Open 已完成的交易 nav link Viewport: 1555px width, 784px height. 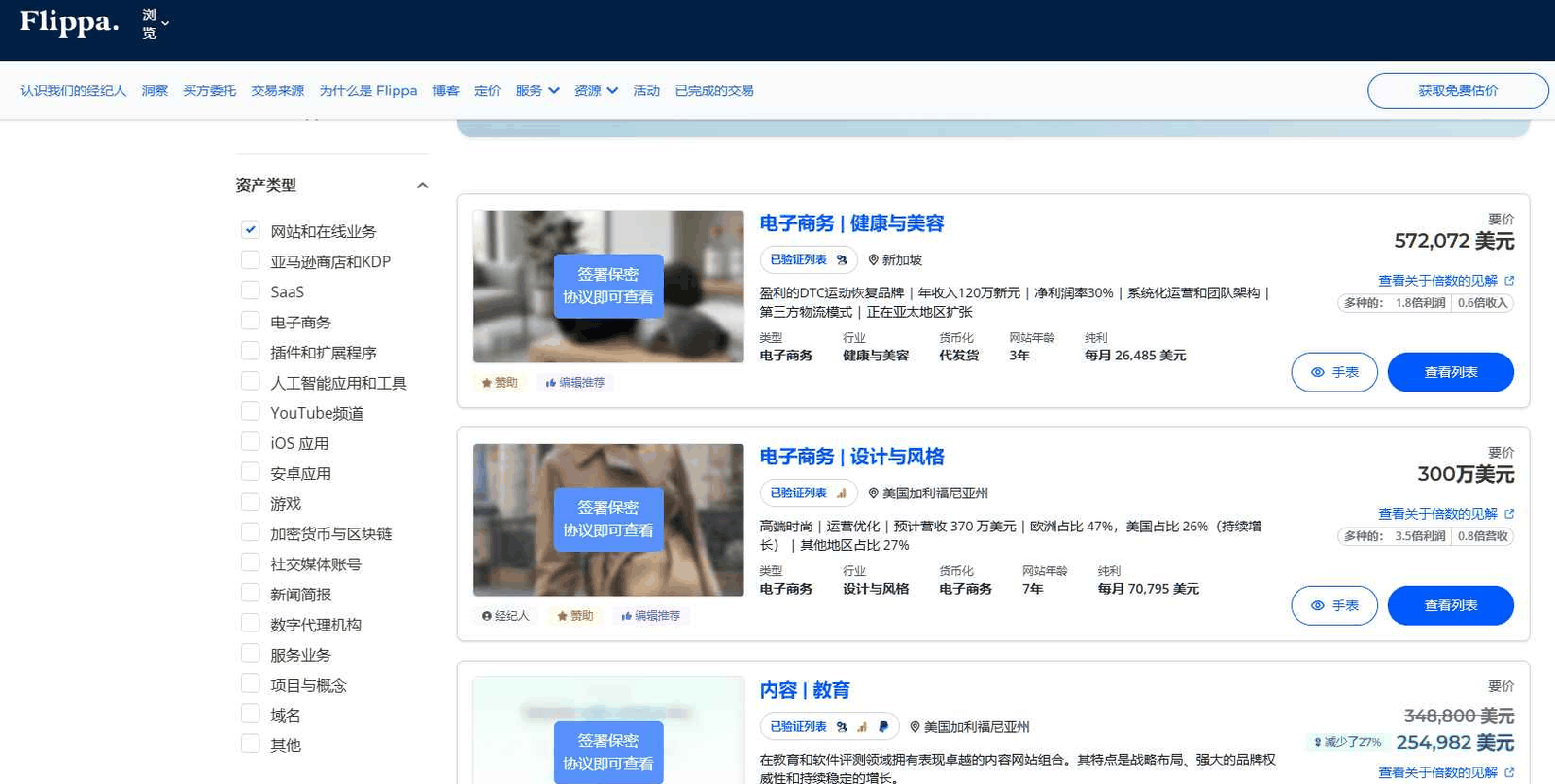pos(714,90)
